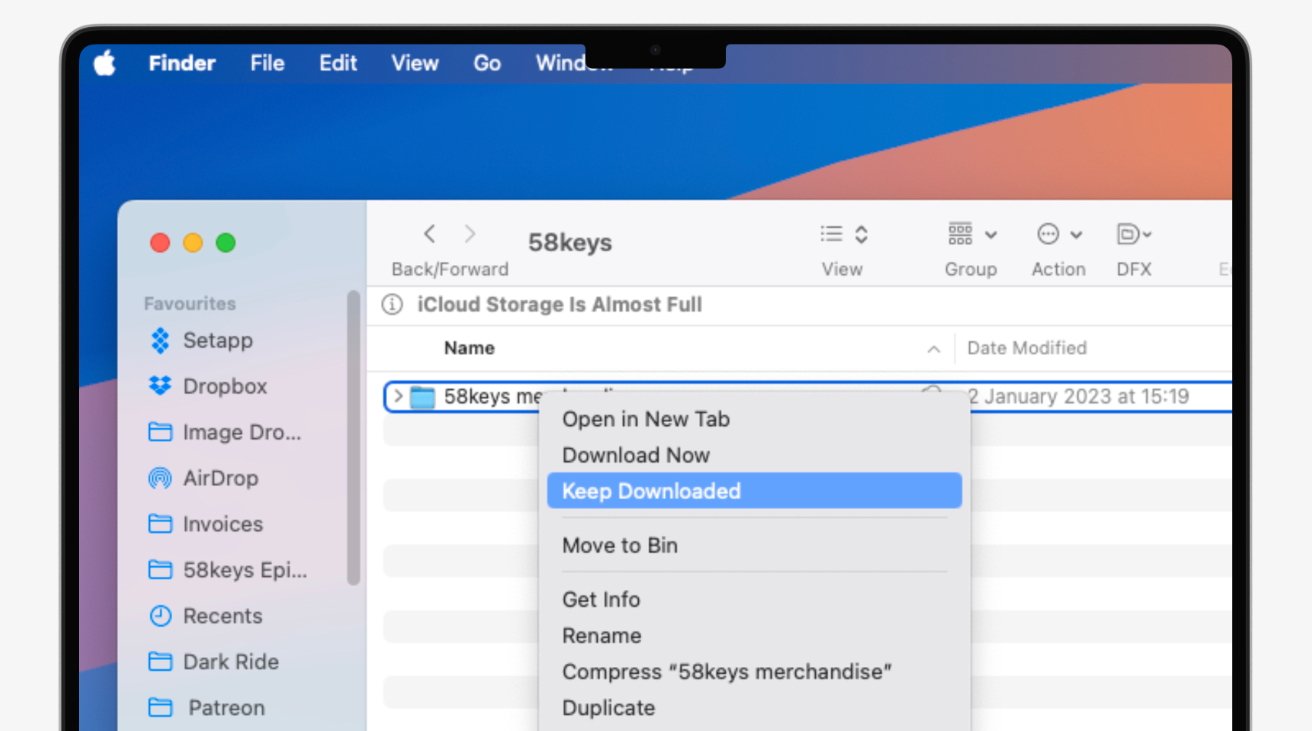
Task: Open Image Dro... folder in sidebar
Action: point(225,432)
